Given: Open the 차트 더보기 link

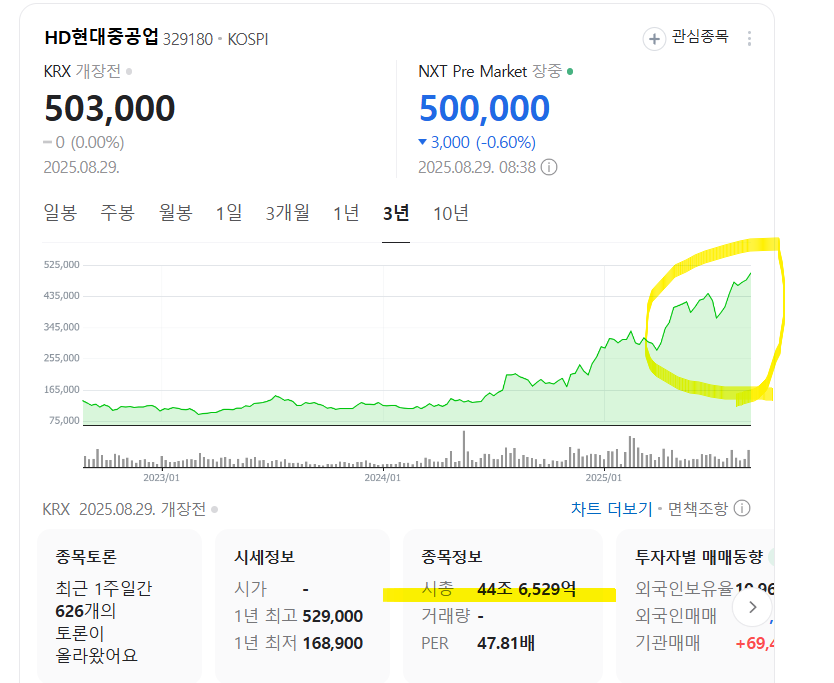Looking at the screenshot, I should pyautogui.click(x=611, y=509).
